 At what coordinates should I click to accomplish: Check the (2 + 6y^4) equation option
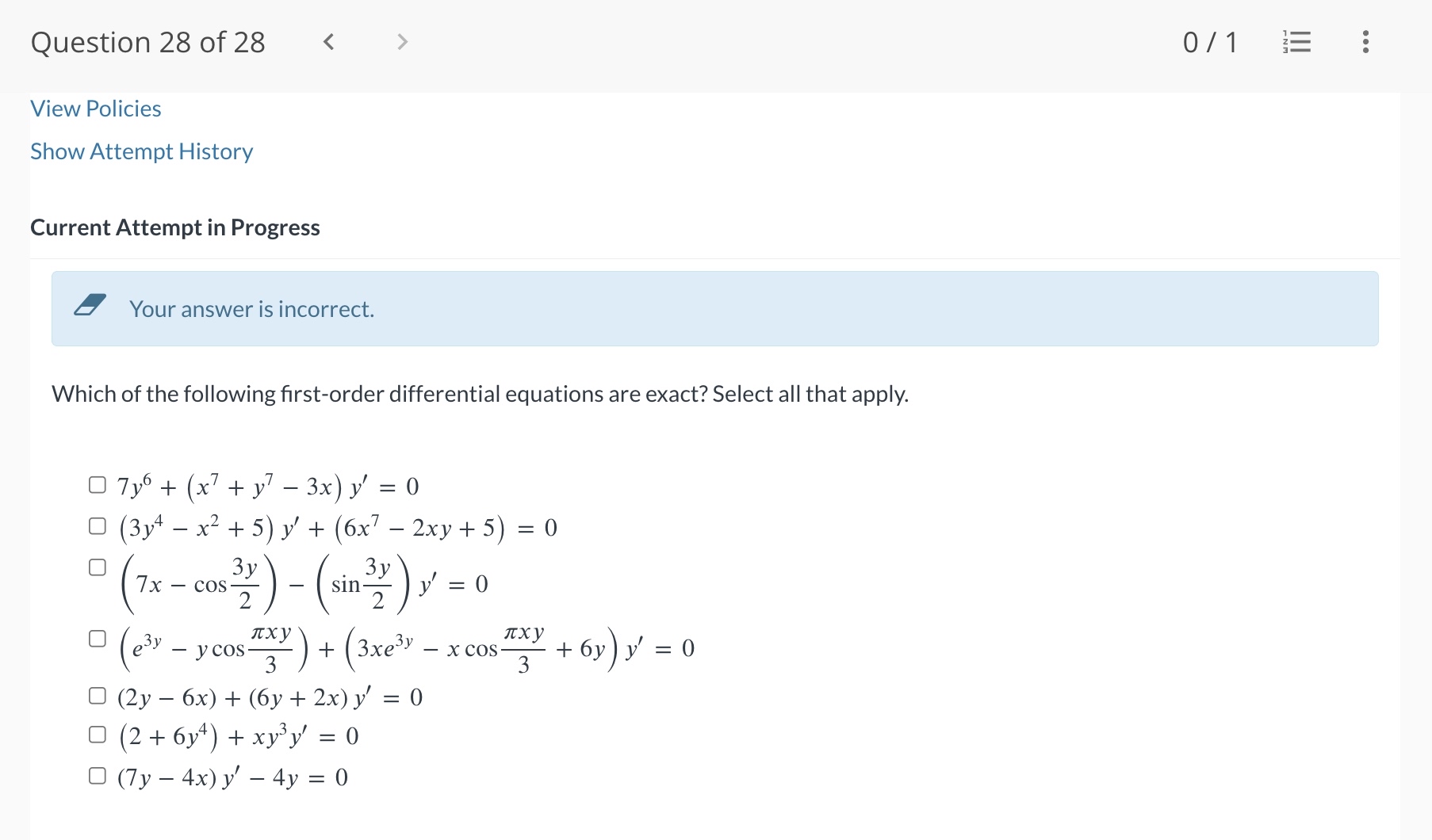97,733
